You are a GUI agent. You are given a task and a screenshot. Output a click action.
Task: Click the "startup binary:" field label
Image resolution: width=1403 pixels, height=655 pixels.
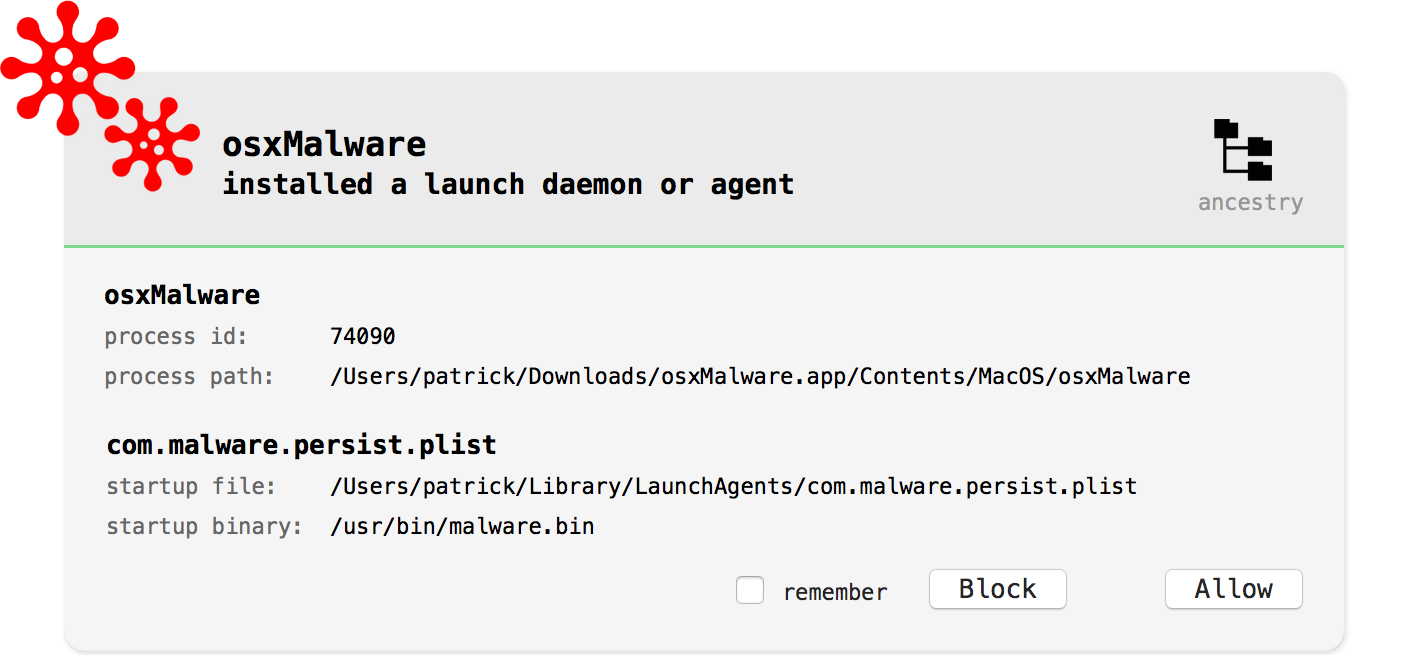[204, 527]
